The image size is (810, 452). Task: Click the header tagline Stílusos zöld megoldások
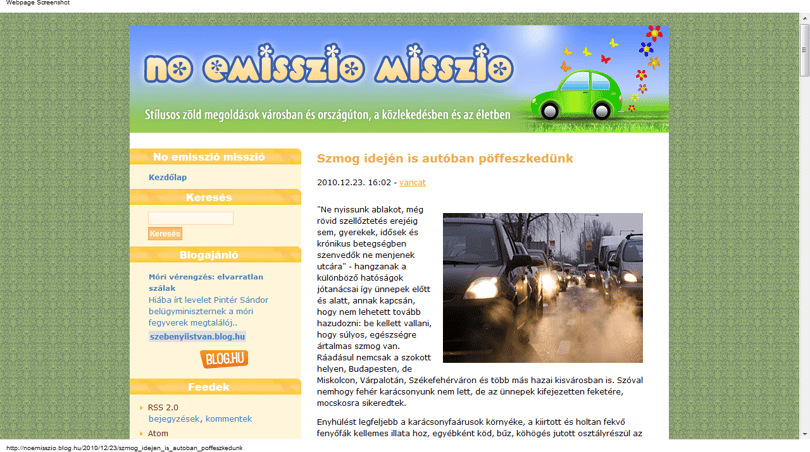coord(328,114)
